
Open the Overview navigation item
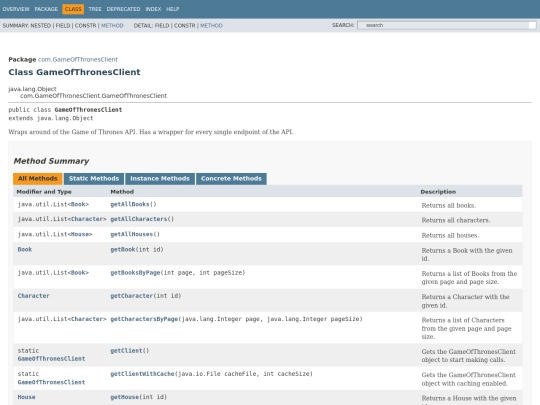click(16, 9)
